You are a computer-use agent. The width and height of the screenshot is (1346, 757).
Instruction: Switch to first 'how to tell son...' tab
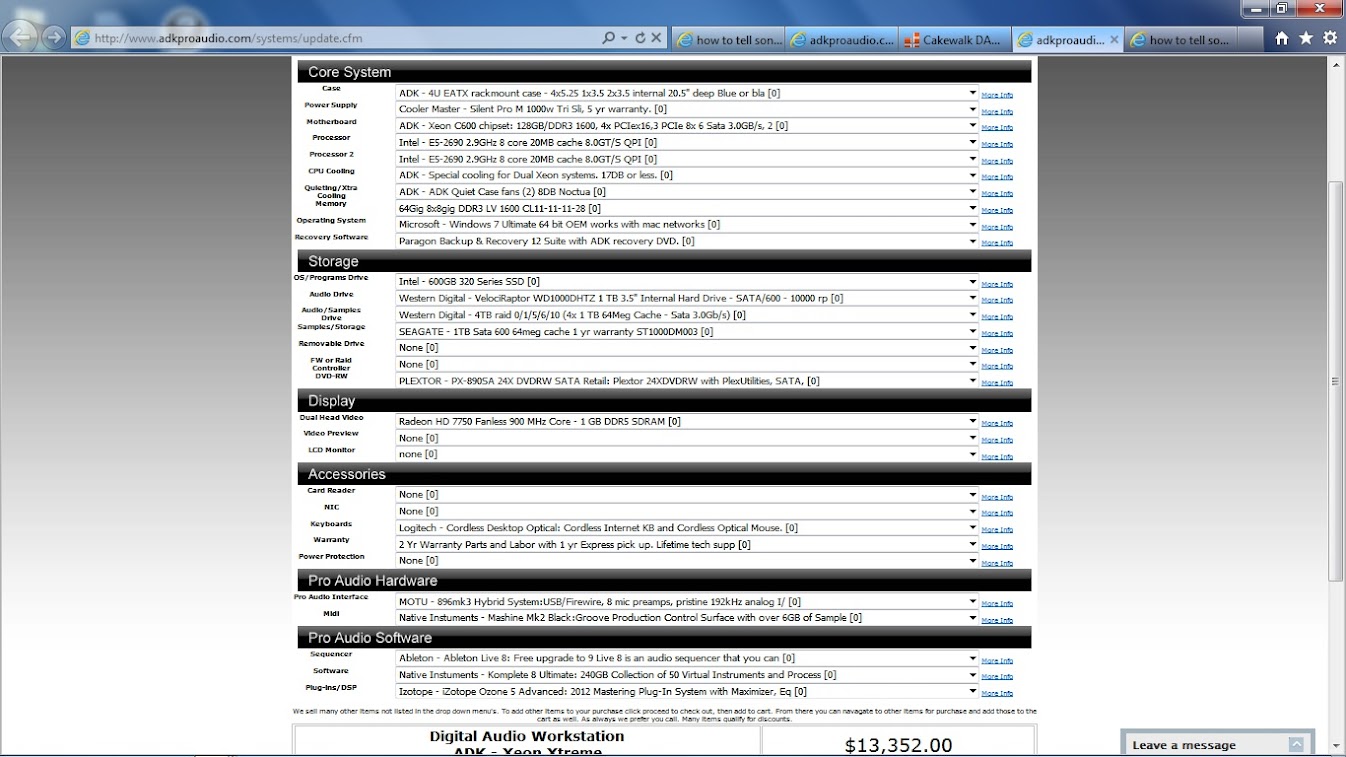pos(728,40)
